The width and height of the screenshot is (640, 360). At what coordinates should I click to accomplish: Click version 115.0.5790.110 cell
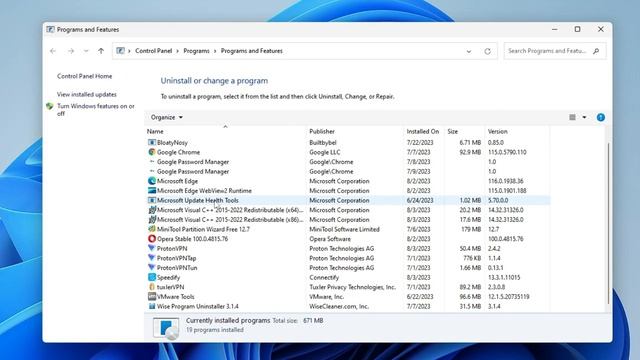[507, 152]
